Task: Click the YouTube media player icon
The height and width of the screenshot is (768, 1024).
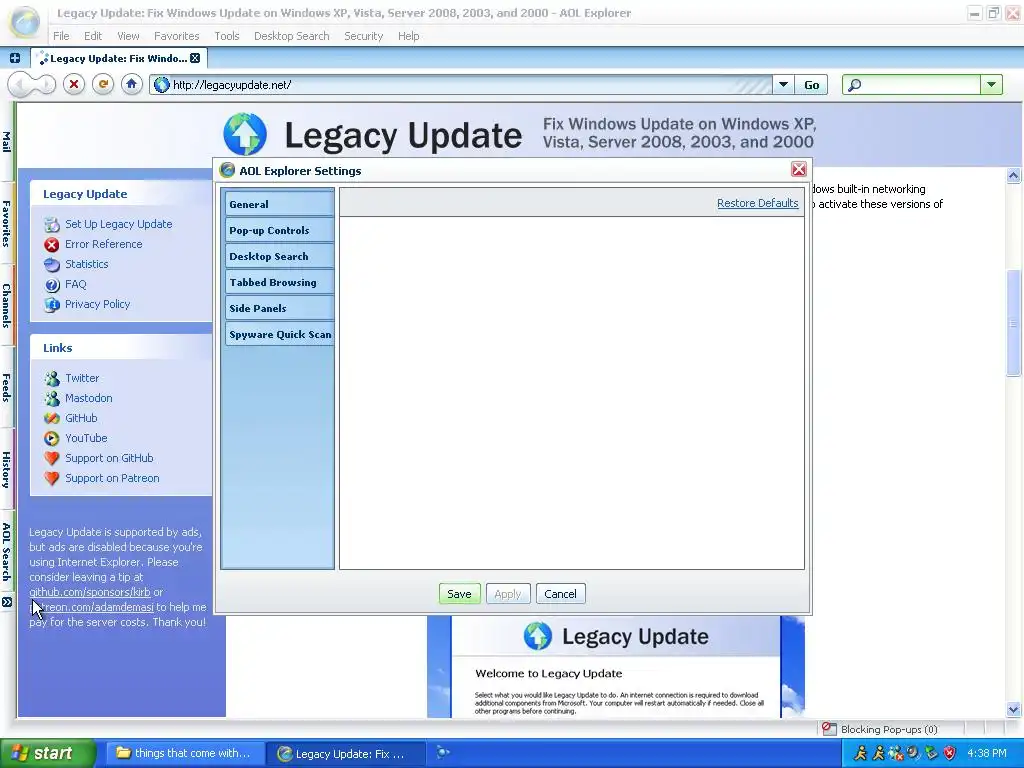Action: click(x=52, y=438)
